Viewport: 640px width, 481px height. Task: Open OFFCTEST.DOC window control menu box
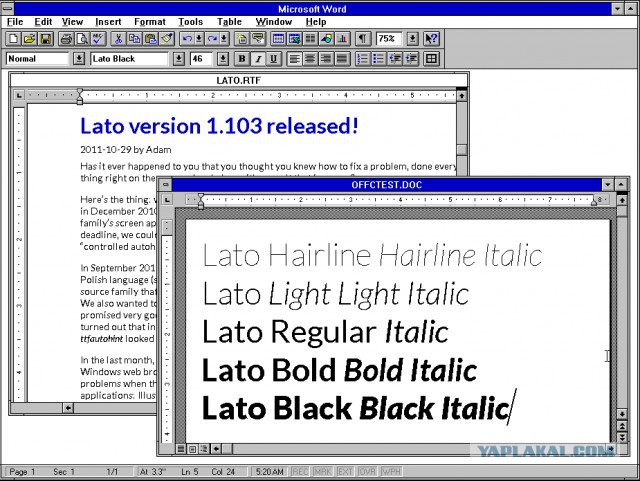click(x=165, y=185)
